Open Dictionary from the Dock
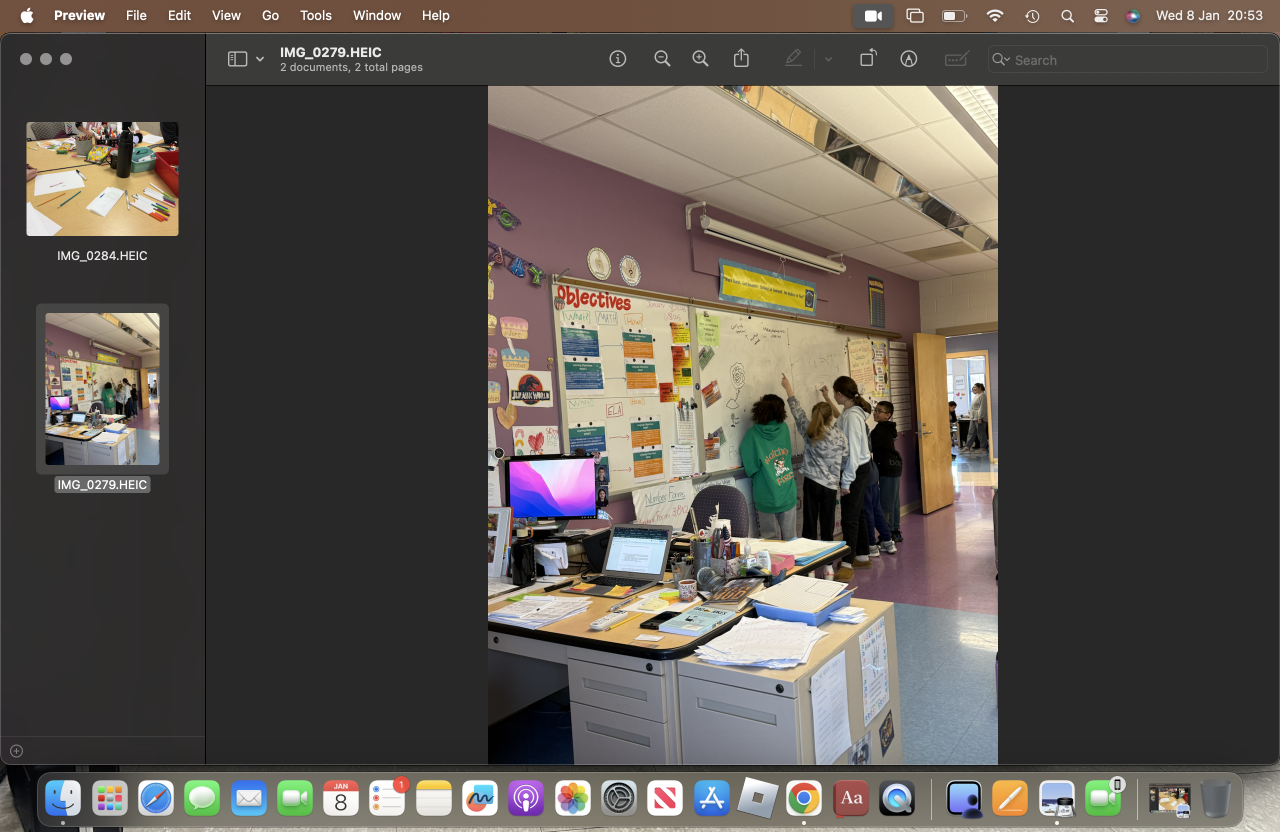The width and height of the screenshot is (1280, 832). click(851, 798)
